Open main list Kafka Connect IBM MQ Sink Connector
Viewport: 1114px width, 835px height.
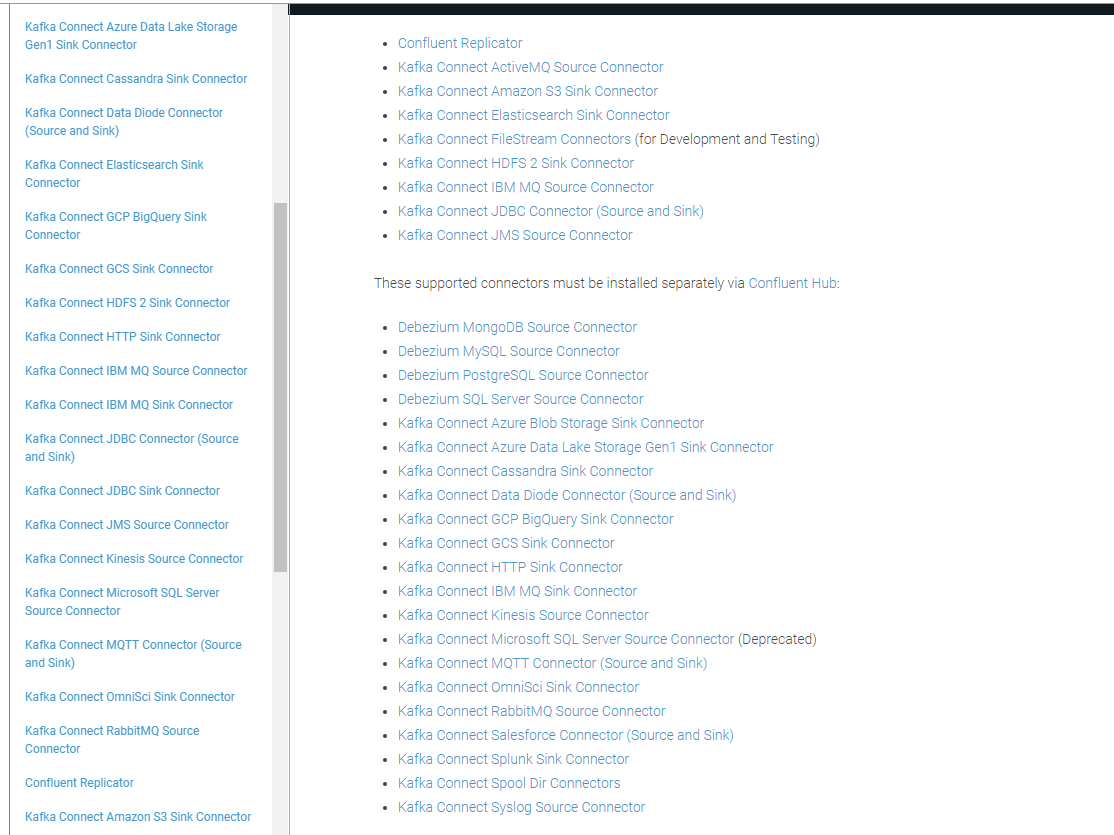click(517, 592)
